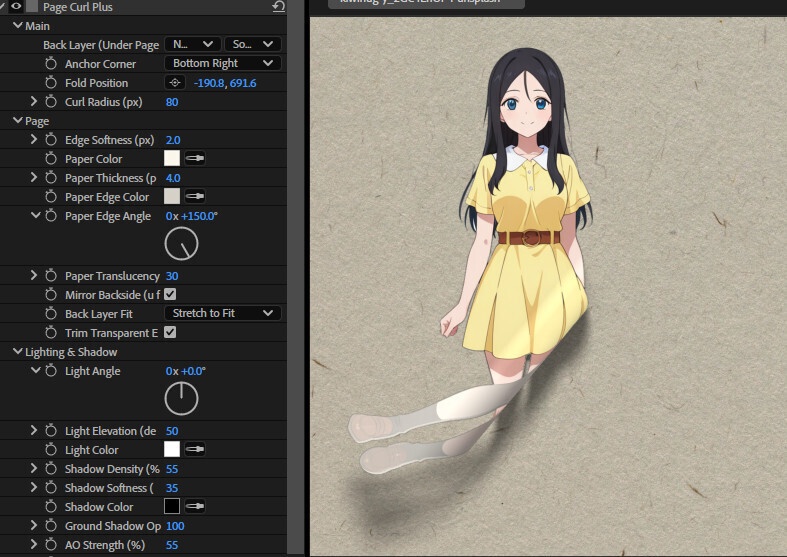
Task: Expand the Edge Softness property
Action: [34, 140]
